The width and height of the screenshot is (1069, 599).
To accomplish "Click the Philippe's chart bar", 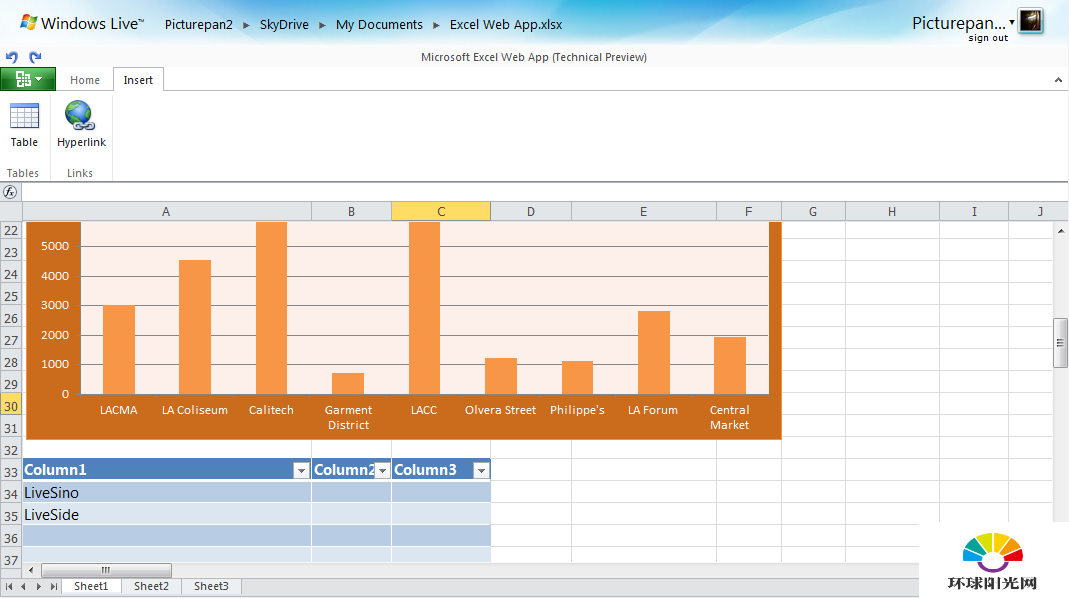I will point(577,378).
